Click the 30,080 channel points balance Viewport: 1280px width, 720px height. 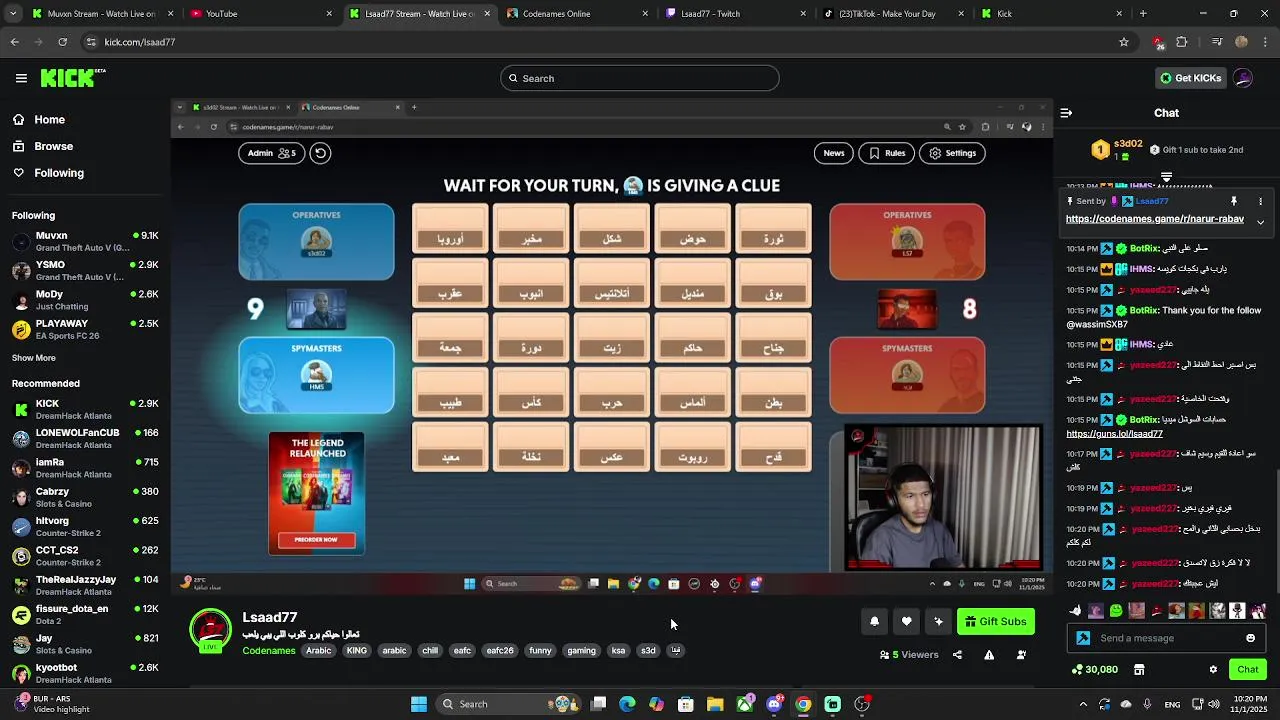point(1094,670)
